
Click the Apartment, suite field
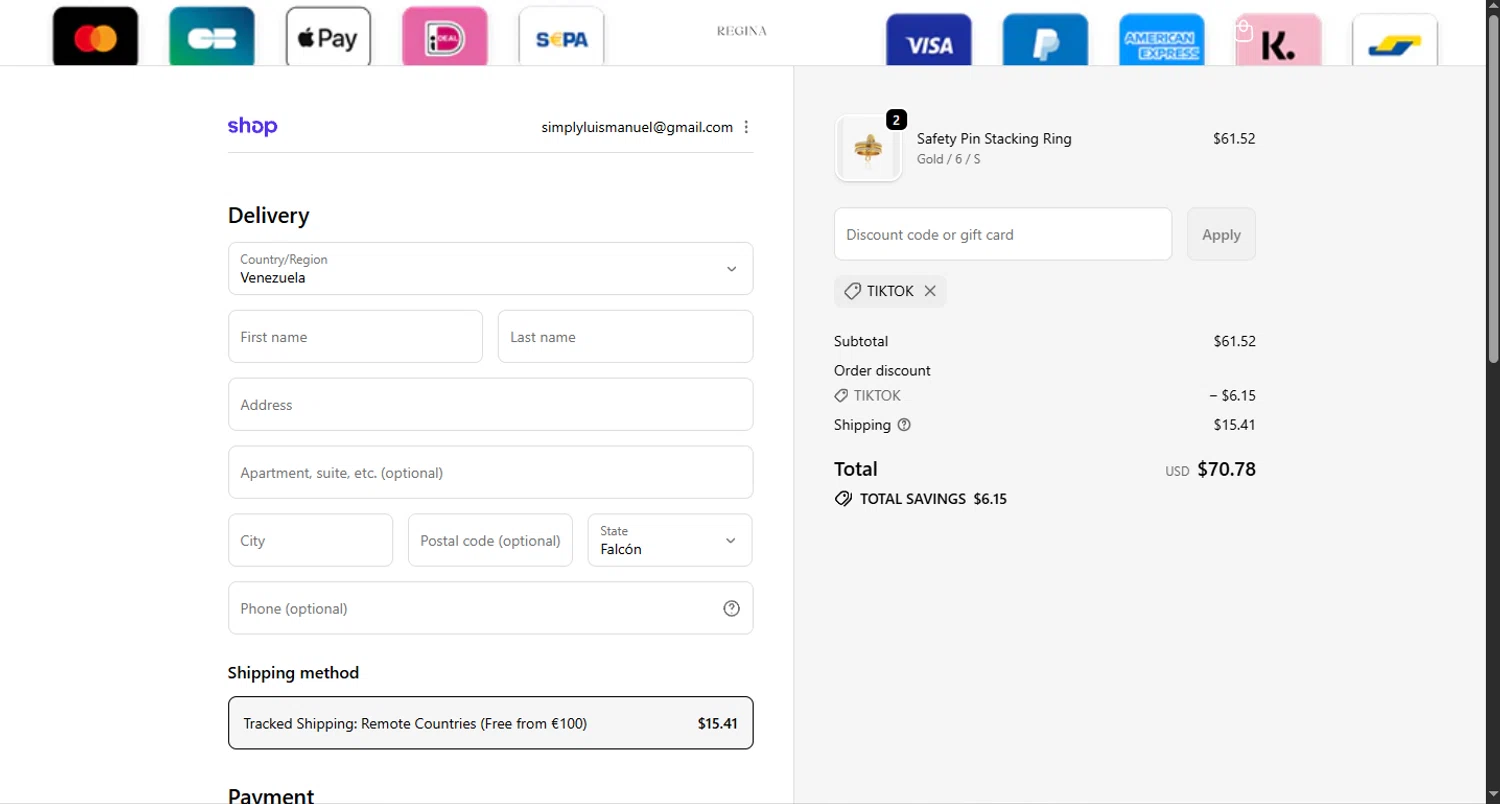coord(490,472)
